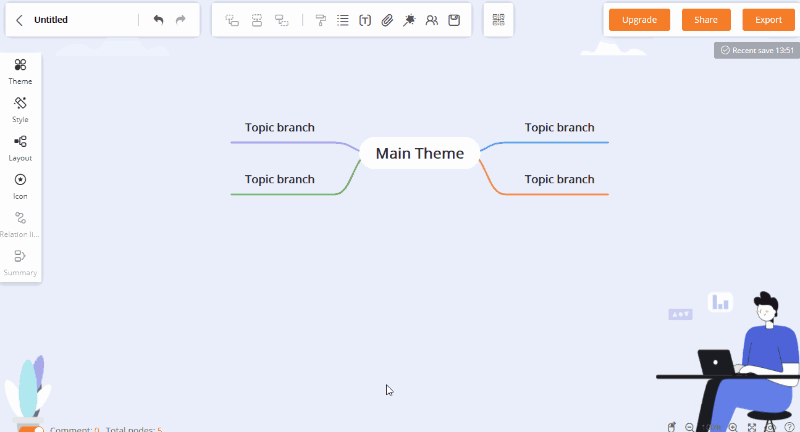Select the Main Theme node

click(420, 153)
